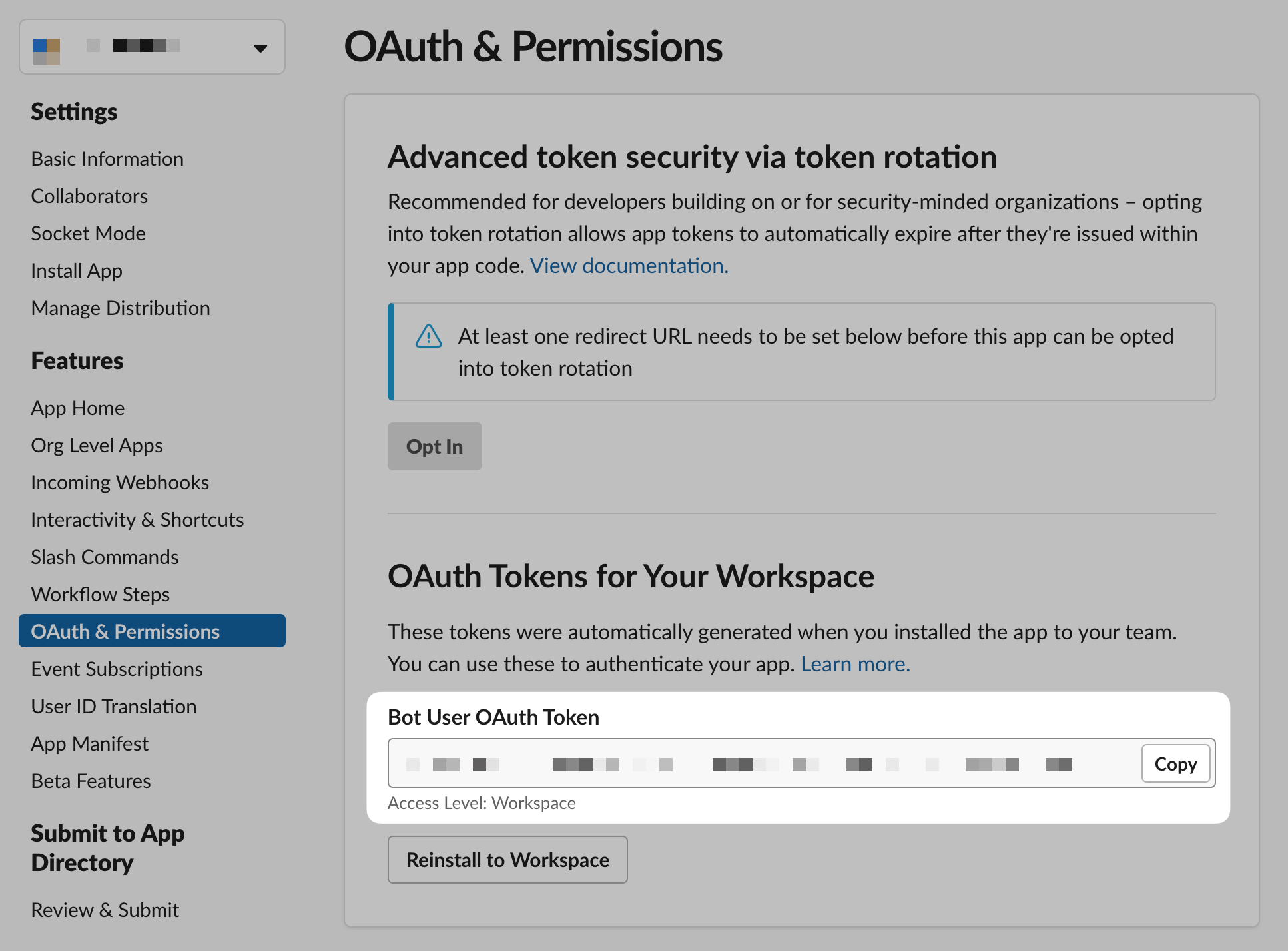1288x951 pixels.
Task: Click Reinstall to Workspace button
Action: 507,860
